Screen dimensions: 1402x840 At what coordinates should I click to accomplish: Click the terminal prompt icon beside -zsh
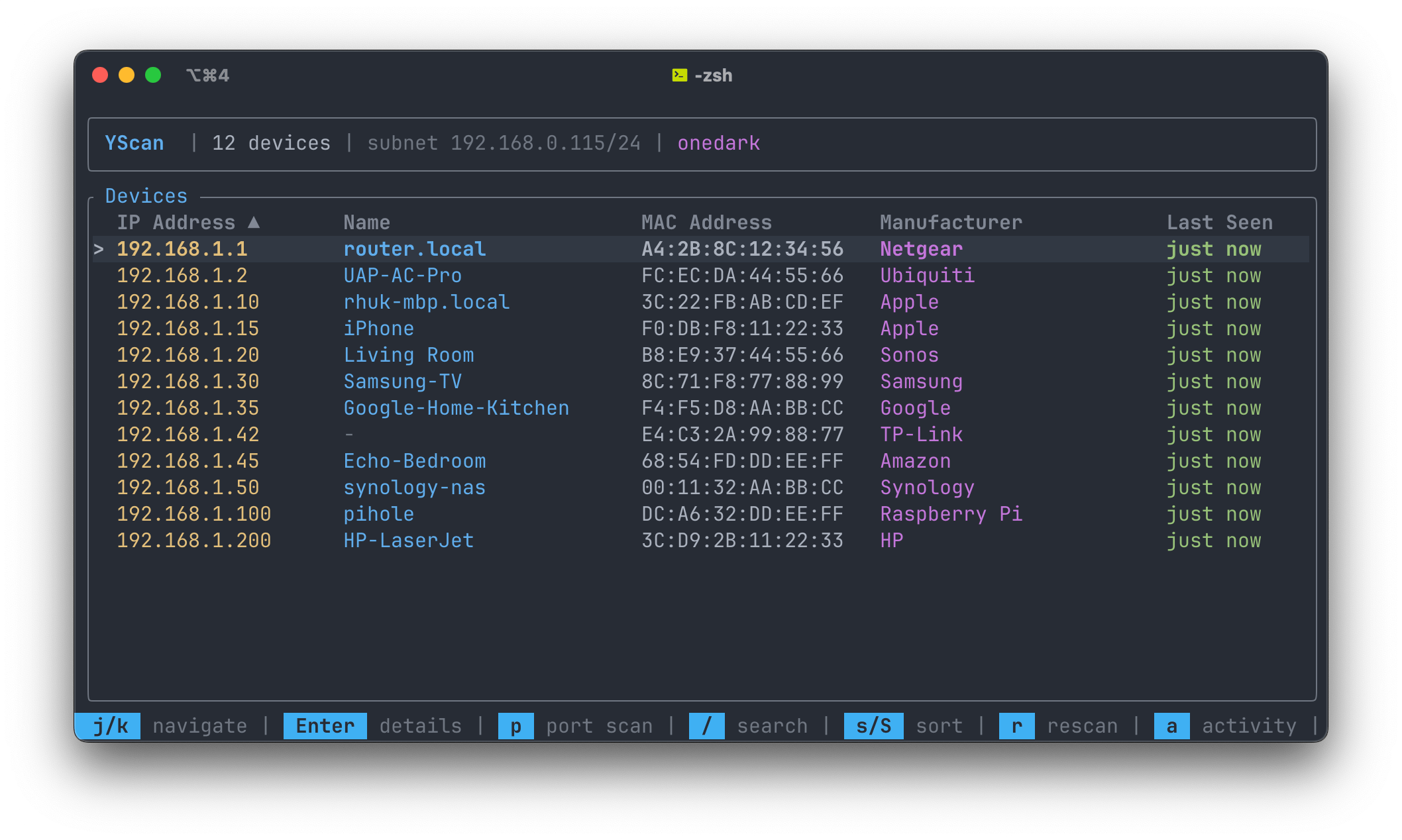coord(679,76)
